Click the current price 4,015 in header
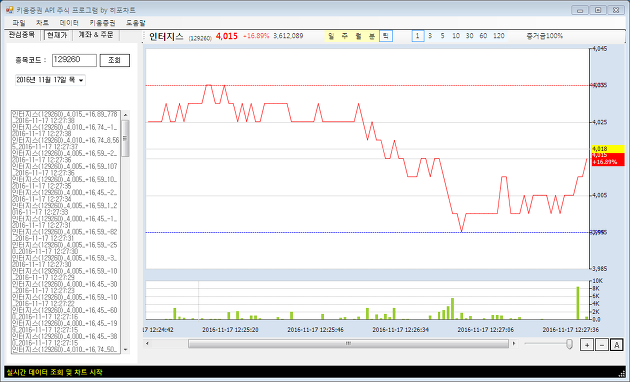Viewport: 630px width, 382px height. click(x=227, y=36)
